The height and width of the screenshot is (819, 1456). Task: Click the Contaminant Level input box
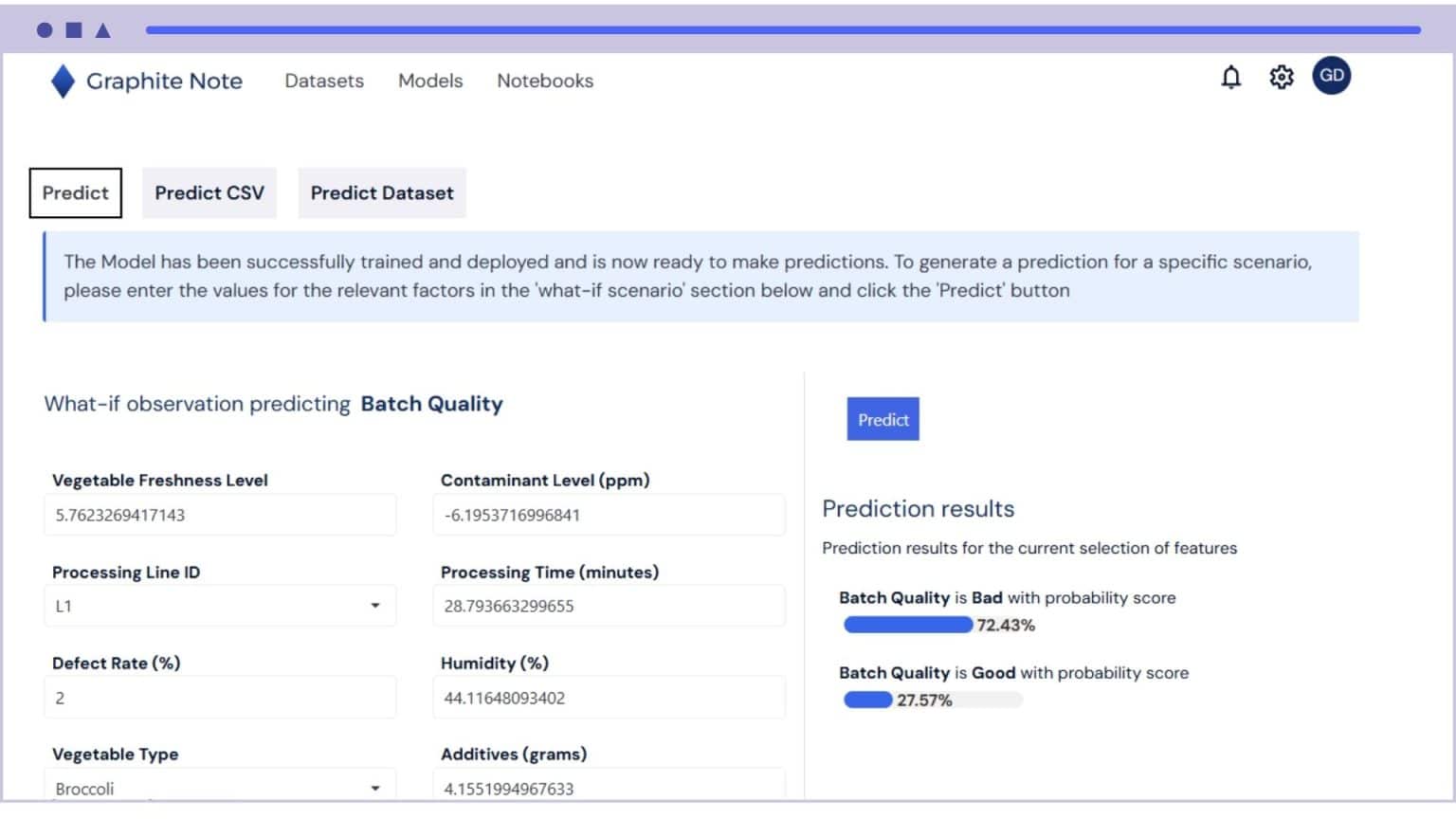click(610, 515)
